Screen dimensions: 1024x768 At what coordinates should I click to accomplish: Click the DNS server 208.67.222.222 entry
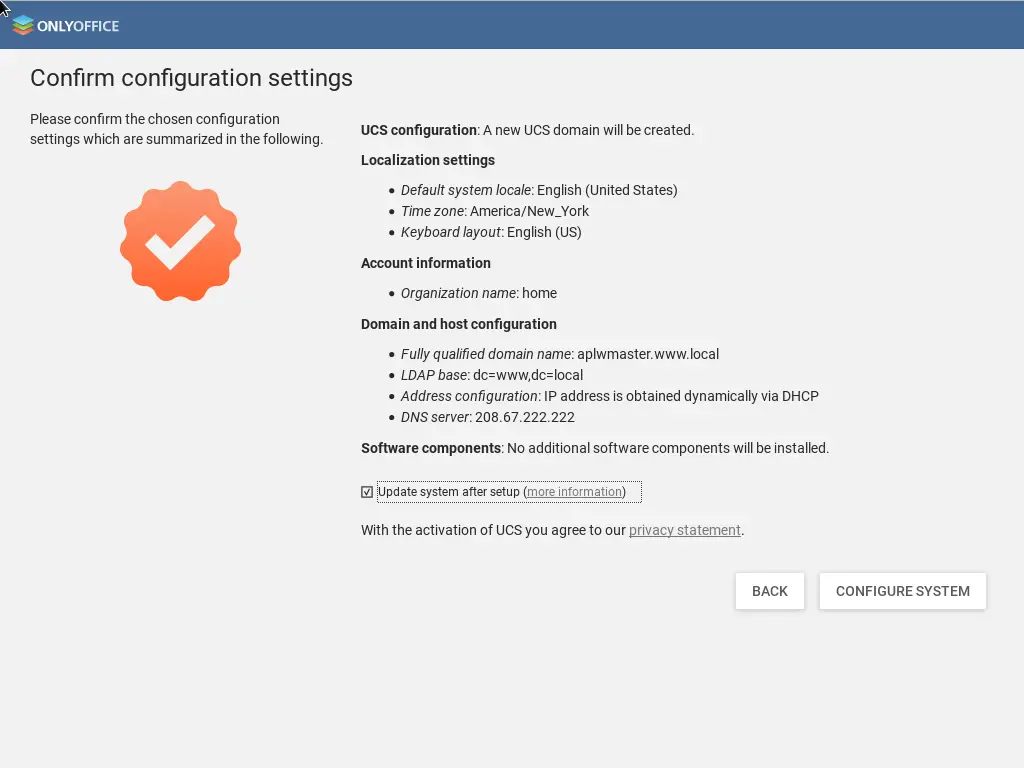coord(487,417)
